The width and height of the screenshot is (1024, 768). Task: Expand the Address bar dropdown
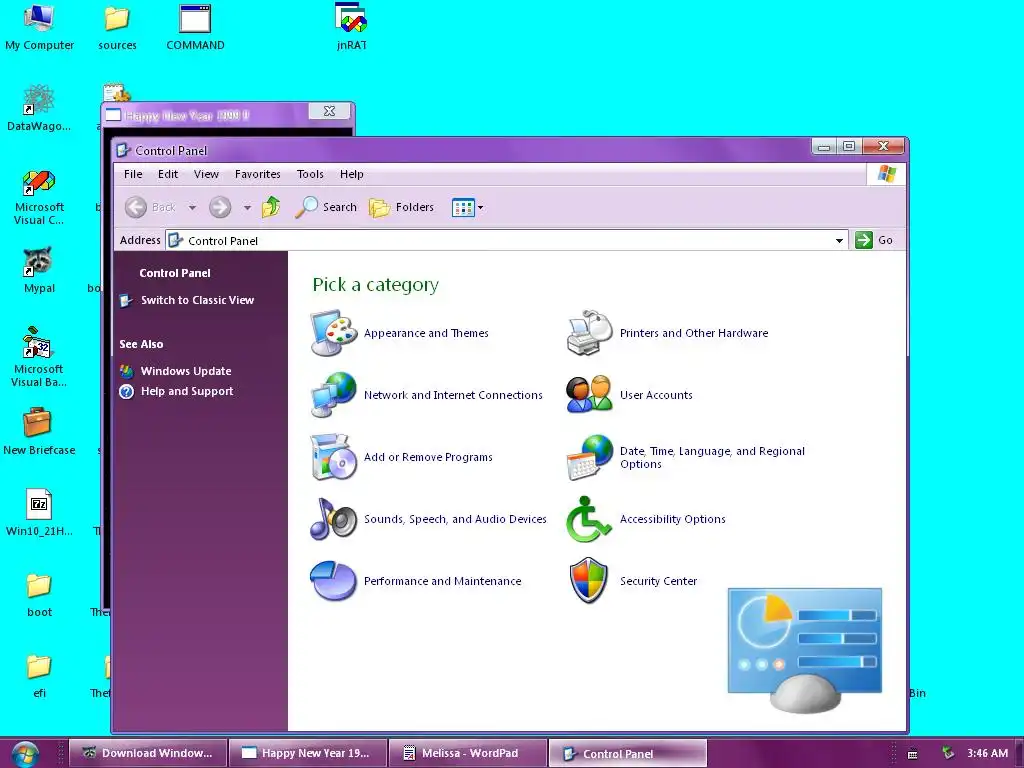(839, 240)
